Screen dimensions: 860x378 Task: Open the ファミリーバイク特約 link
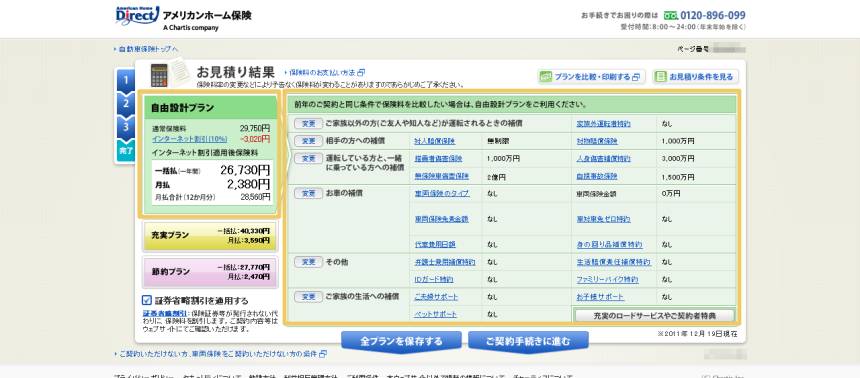[x=607, y=280]
